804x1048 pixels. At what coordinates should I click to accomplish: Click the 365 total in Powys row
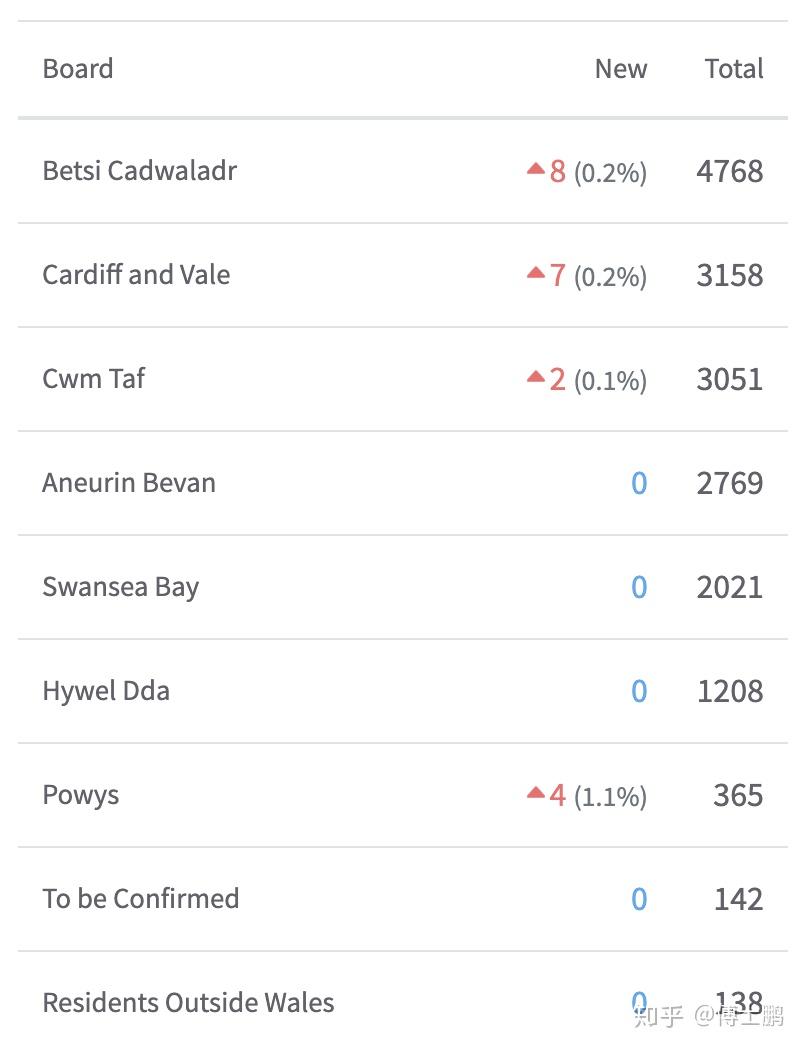pos(738,796)
